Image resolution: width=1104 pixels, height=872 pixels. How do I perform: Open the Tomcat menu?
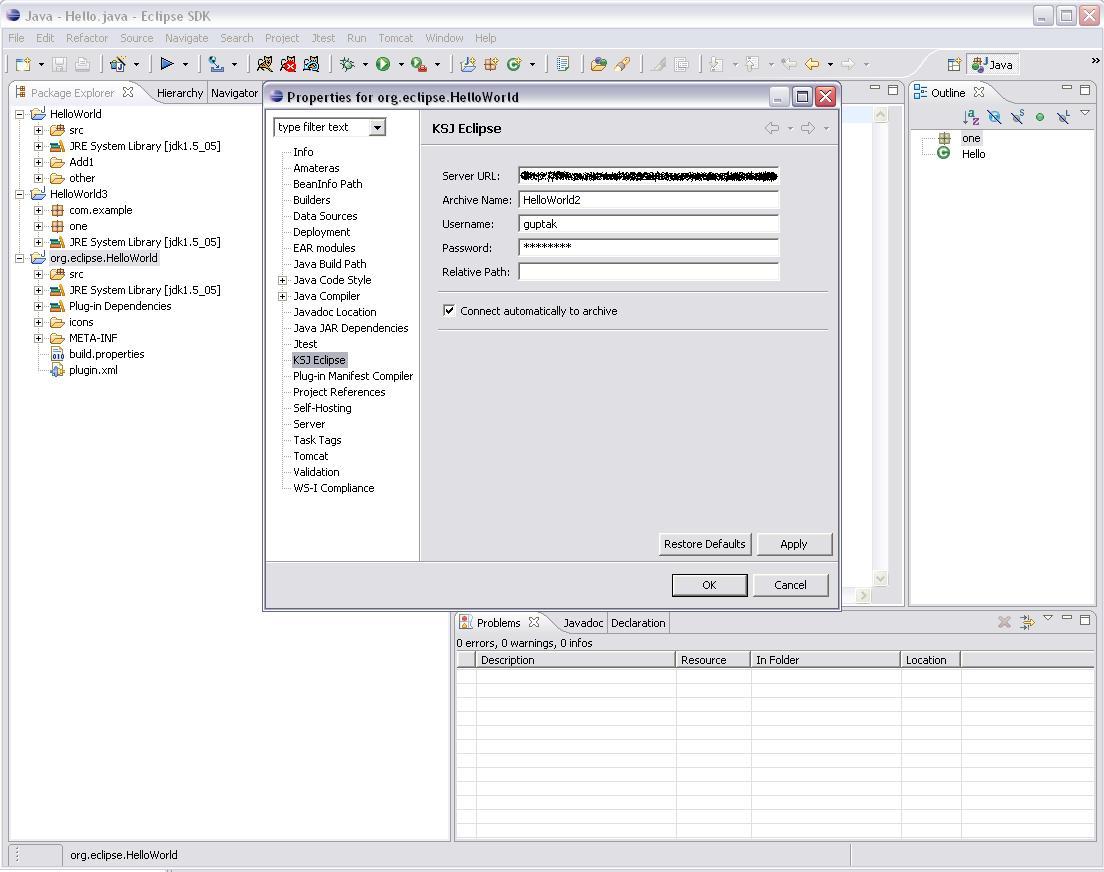point(396,38)
